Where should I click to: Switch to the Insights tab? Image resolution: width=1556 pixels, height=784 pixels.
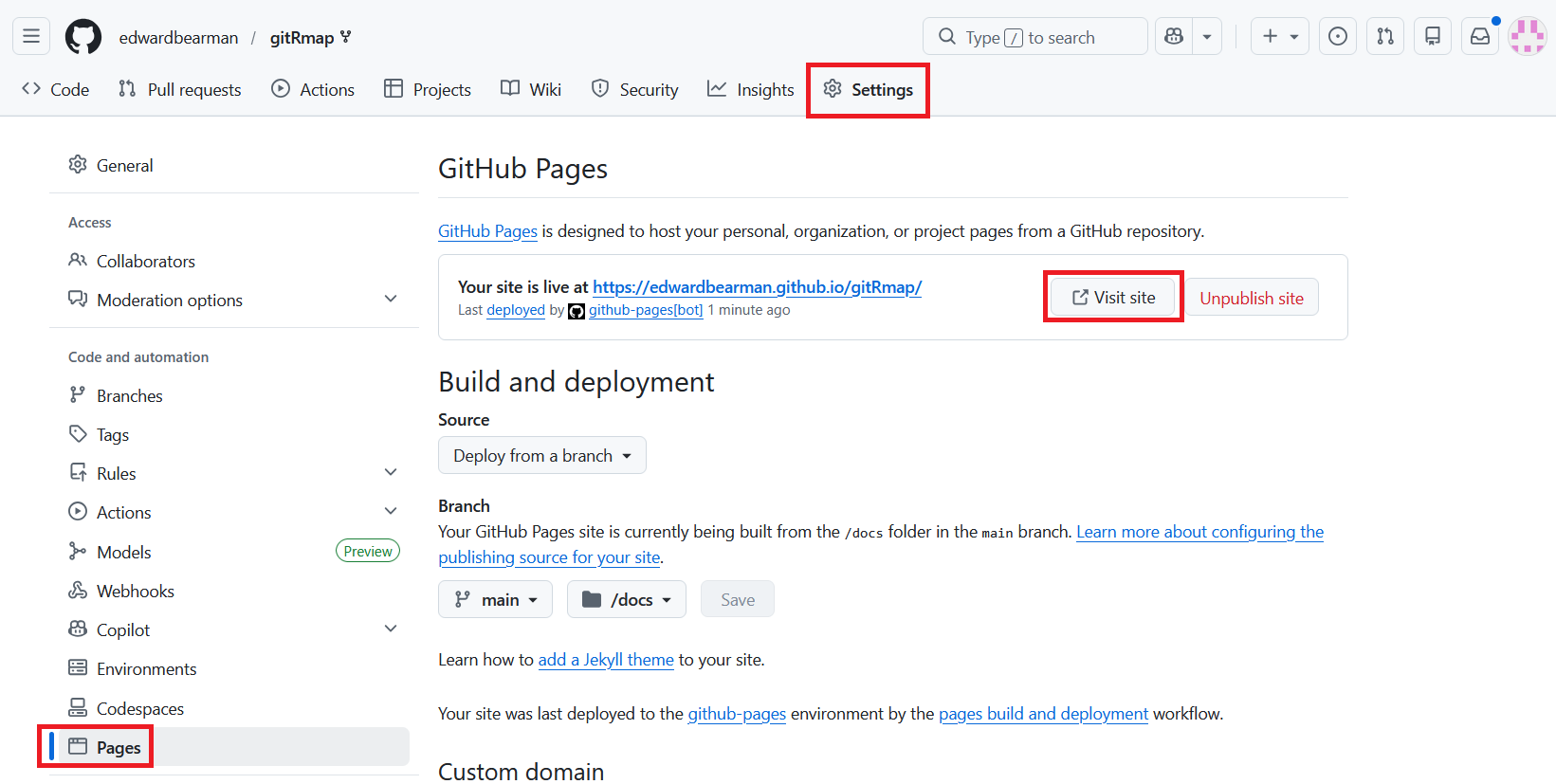(x=751, y=90)
